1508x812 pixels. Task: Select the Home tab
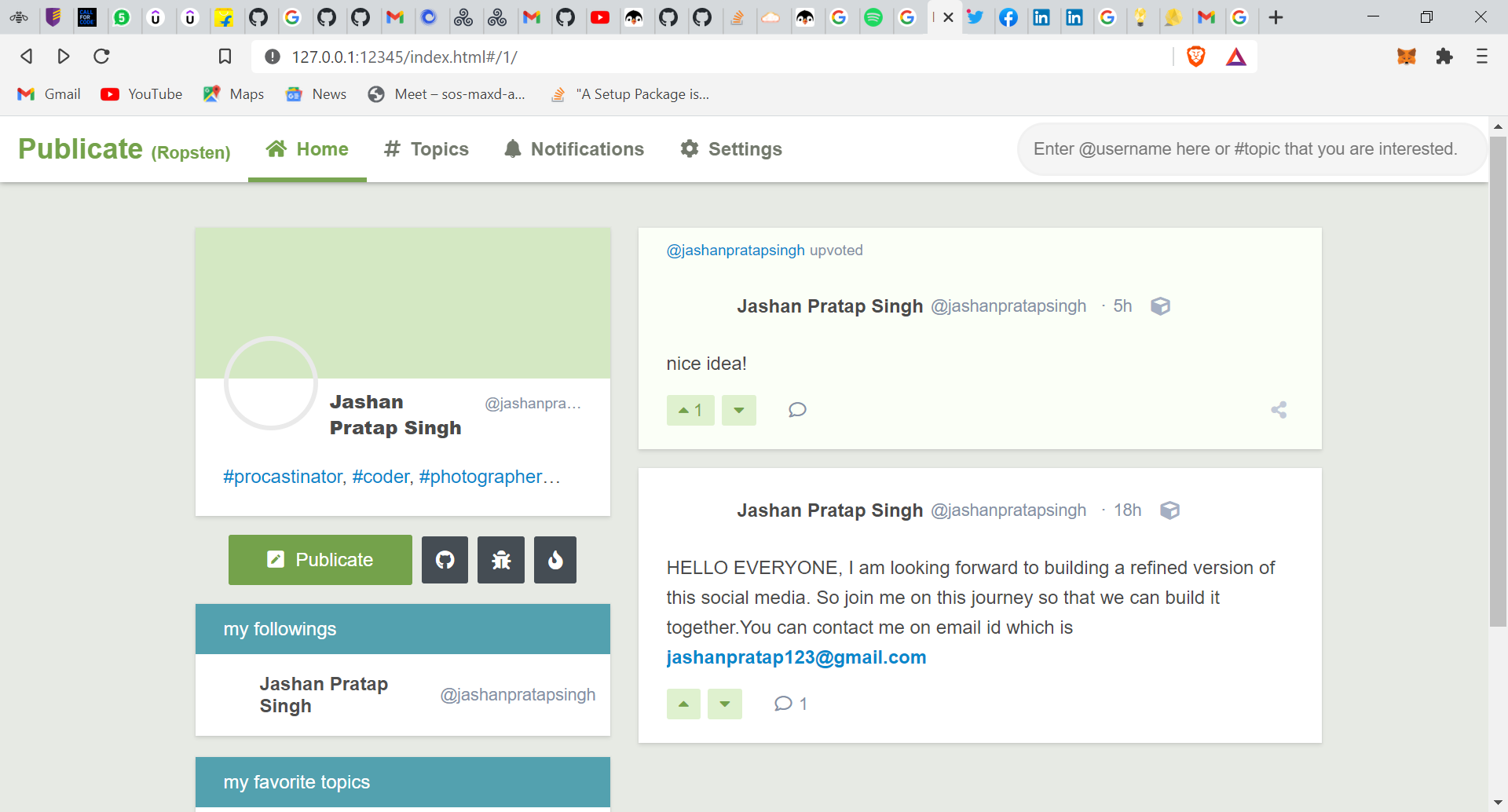tap(306, 148)
